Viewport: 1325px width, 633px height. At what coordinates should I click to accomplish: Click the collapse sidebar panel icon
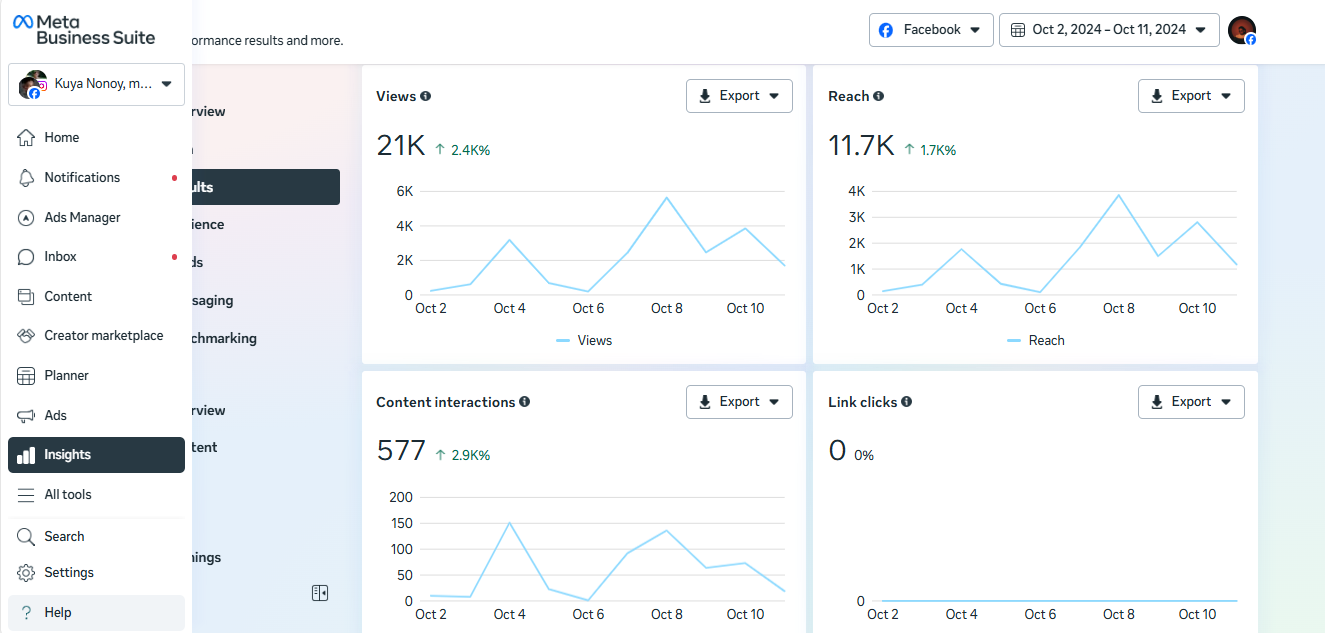[x=320, y=593]
